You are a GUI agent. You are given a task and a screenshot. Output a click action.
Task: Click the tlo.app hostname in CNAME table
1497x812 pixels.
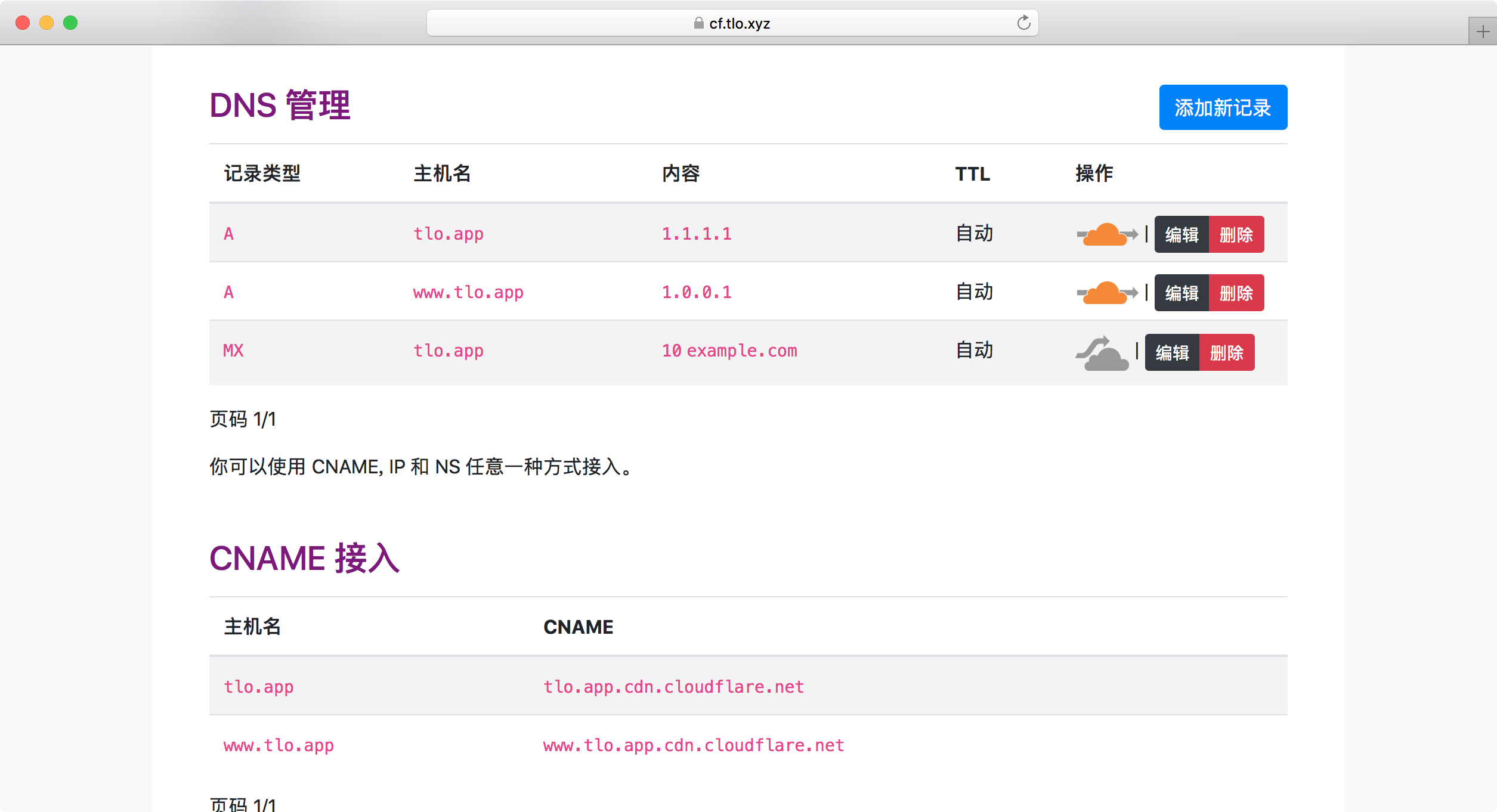pos(259,687)
